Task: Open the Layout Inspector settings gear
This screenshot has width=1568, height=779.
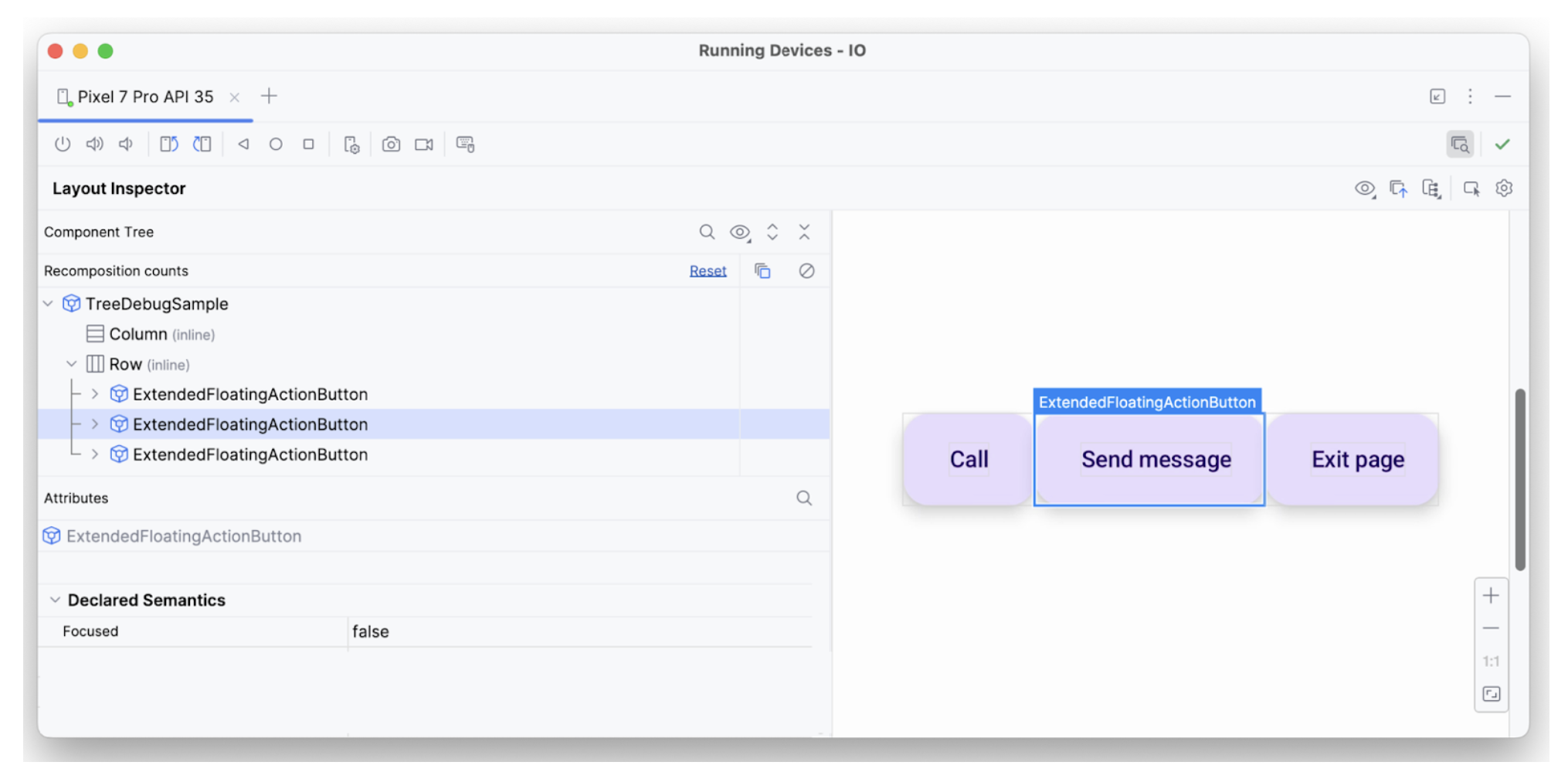Action: pyautogui.click(x=1503, y=188)
